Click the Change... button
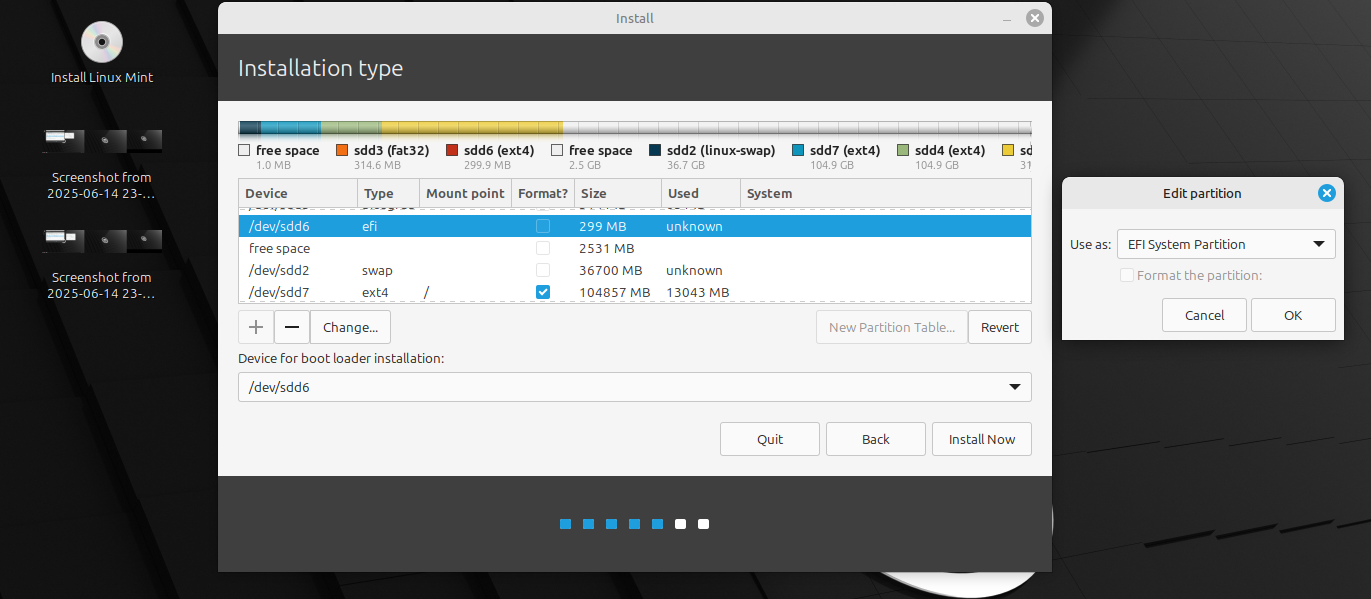Screen dimensions: 1371x599 [x=350, y=327]
